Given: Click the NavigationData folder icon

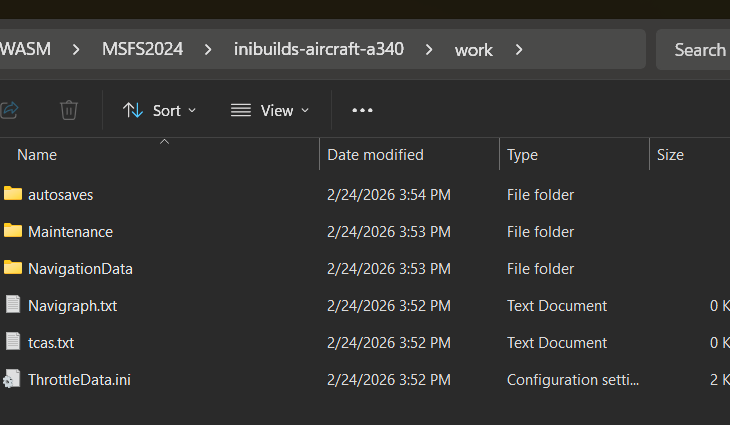Looking at the screenshot, I should [12, 268].
